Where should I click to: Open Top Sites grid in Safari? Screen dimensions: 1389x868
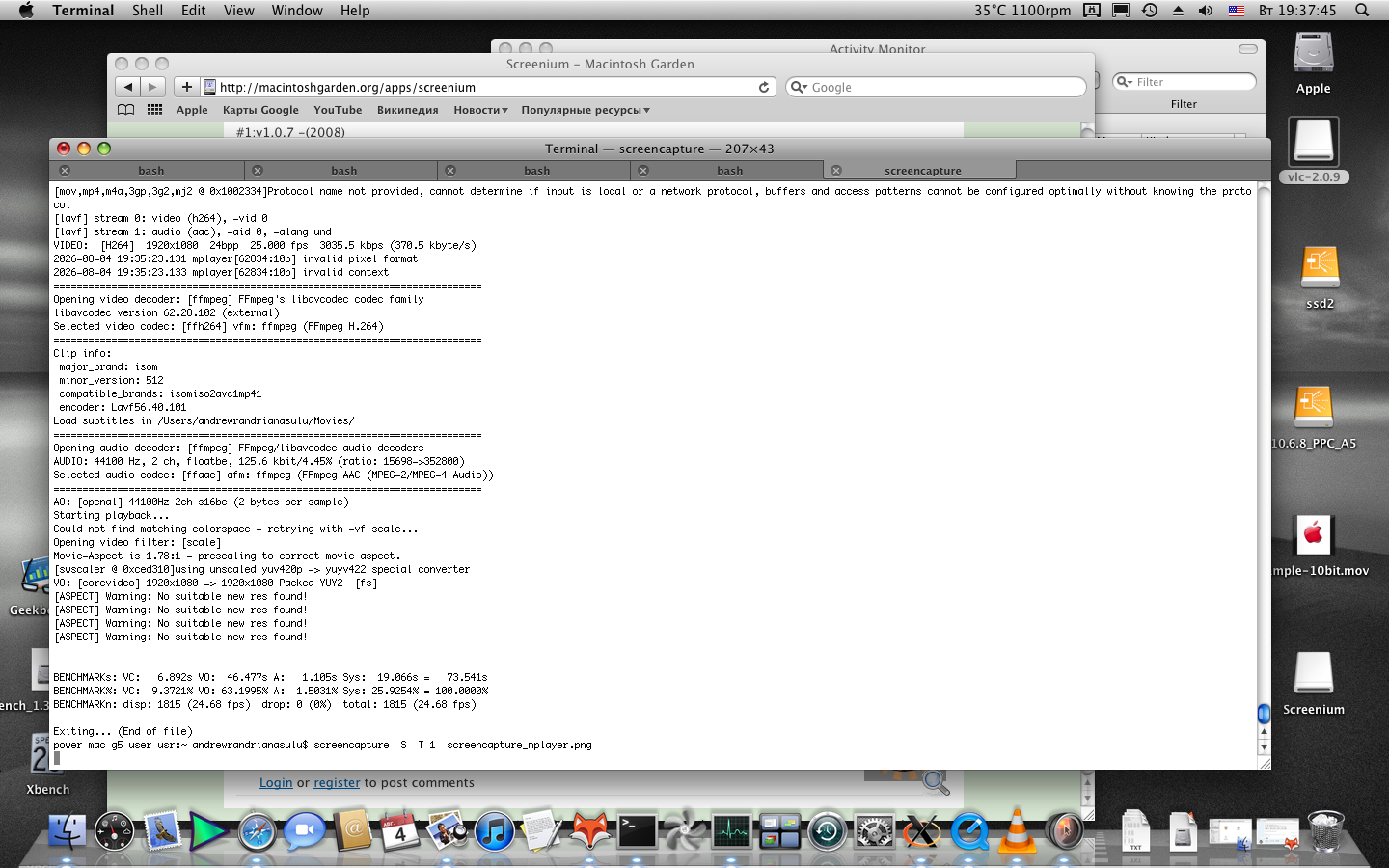pyautogui.click(x=154, y=110)
